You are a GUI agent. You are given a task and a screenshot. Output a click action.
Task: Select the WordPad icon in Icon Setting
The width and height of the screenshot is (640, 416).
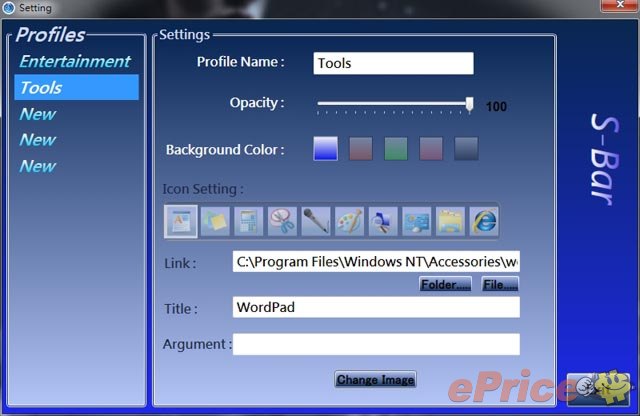181,221
